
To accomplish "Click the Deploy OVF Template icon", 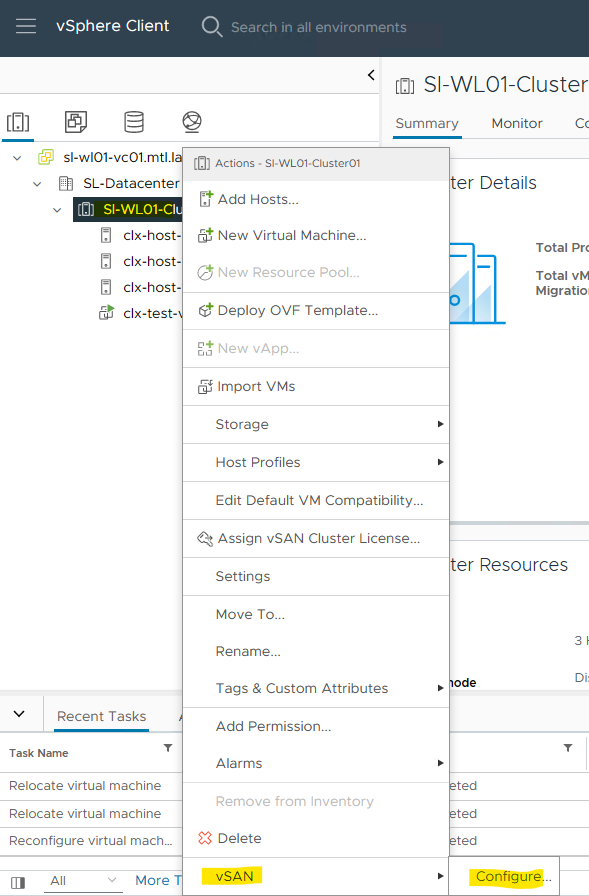I will pos(205,310).
